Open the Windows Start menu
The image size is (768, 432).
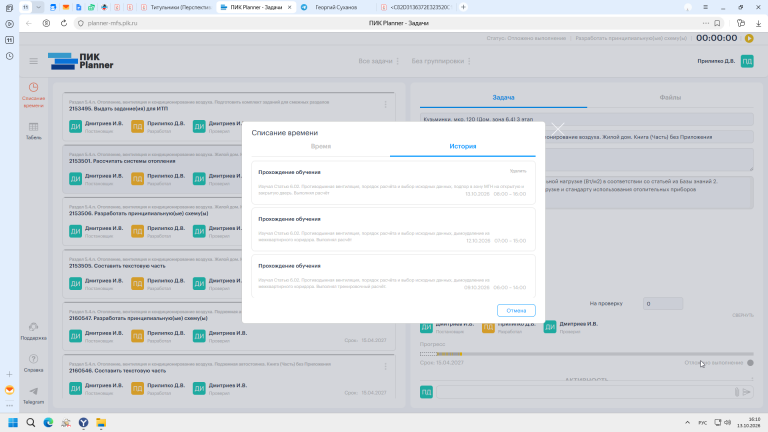tap(13, 423)
